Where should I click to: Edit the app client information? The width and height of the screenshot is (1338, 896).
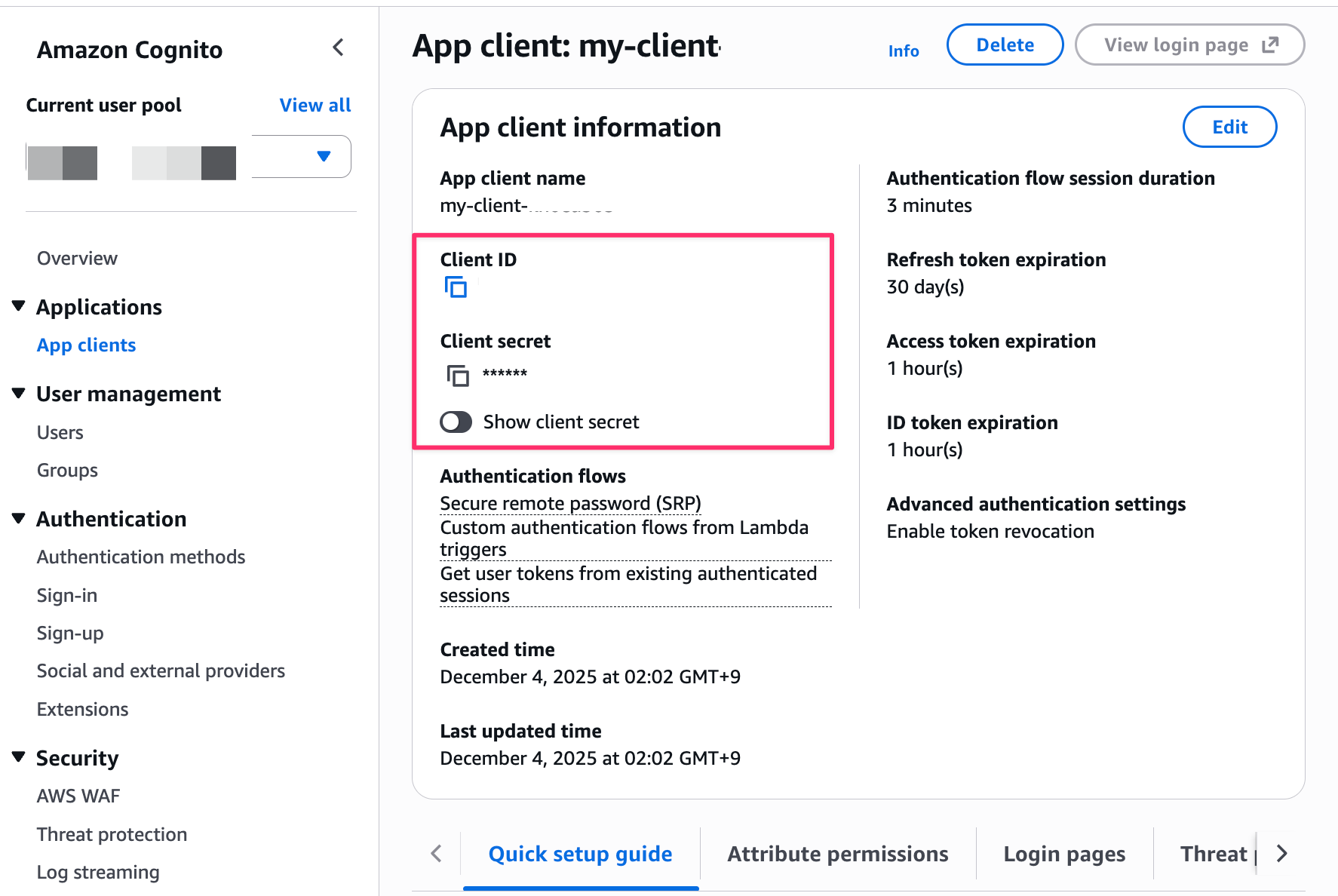pos(1229,127)
